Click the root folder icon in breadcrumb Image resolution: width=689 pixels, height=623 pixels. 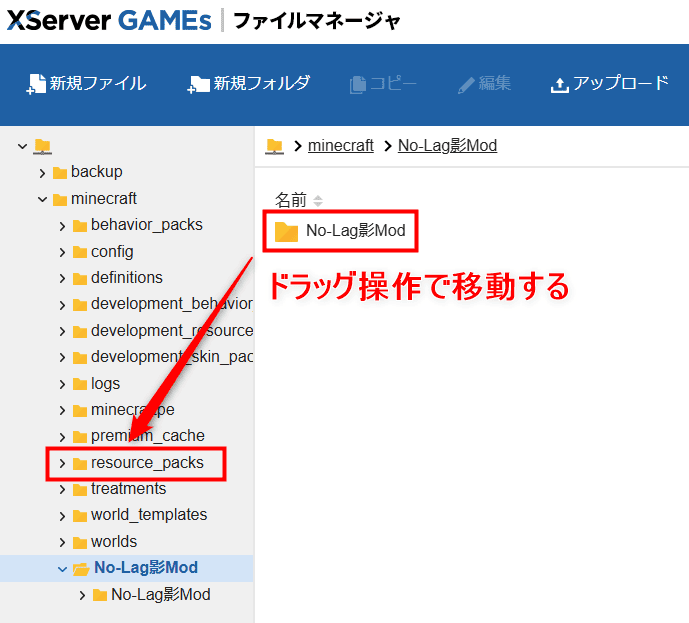274,146
